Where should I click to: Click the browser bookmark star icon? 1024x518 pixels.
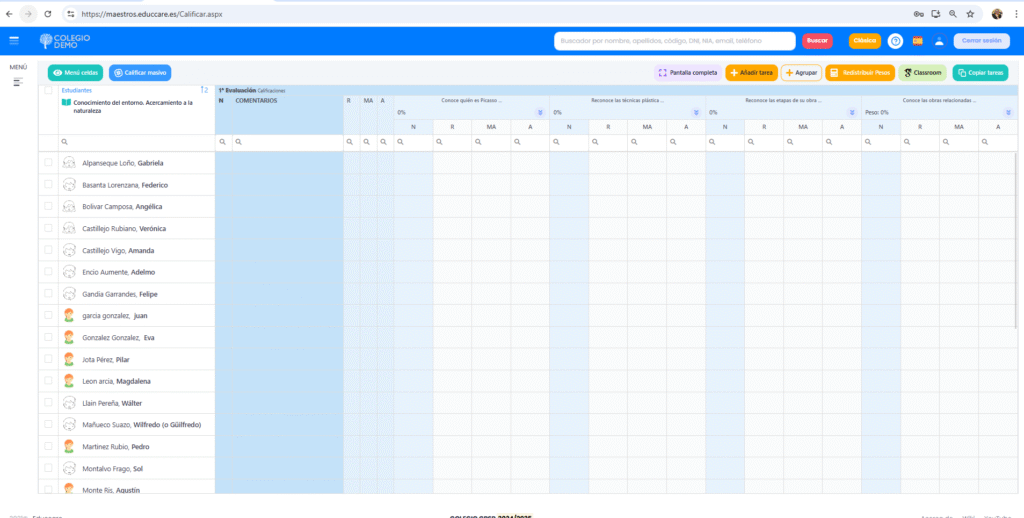(x=969, y=14)
